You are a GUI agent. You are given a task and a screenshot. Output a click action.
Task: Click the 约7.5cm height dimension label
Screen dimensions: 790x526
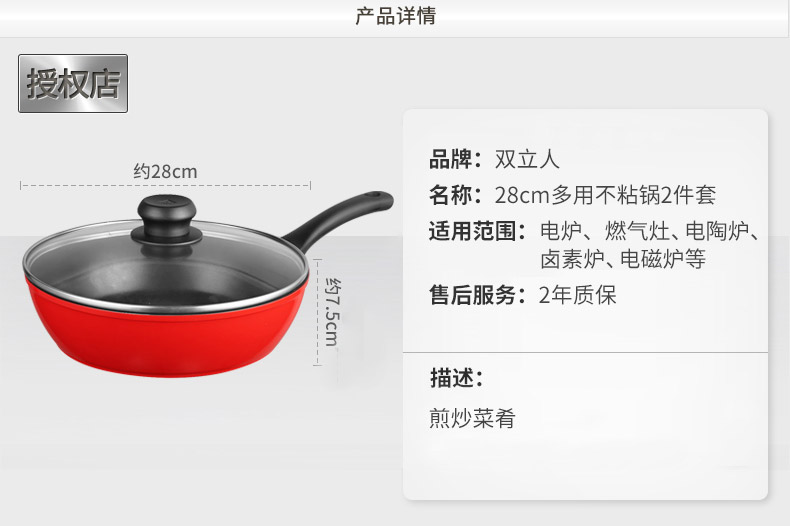pyautogui.click(x=333, y=312)
